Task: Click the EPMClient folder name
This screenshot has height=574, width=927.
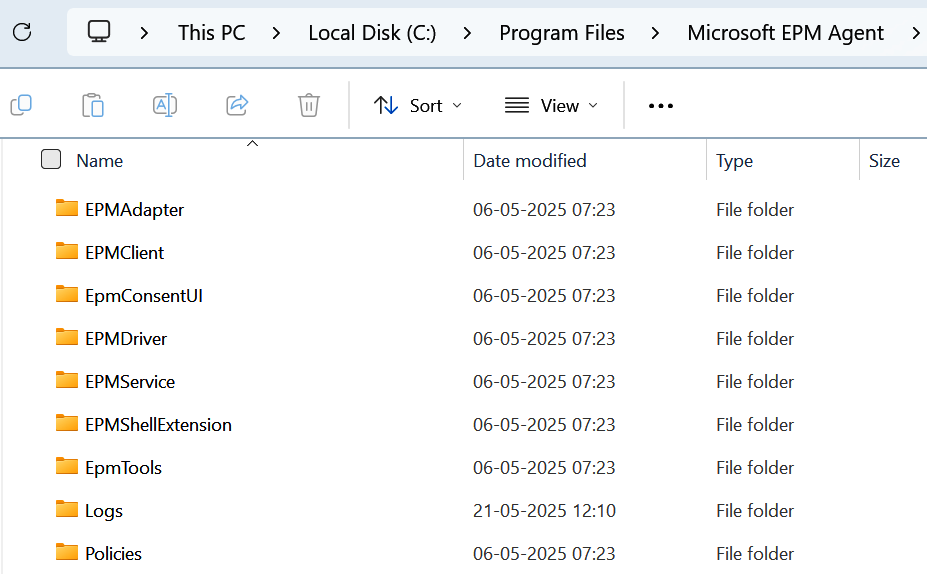Action: [x=124, y=253]
